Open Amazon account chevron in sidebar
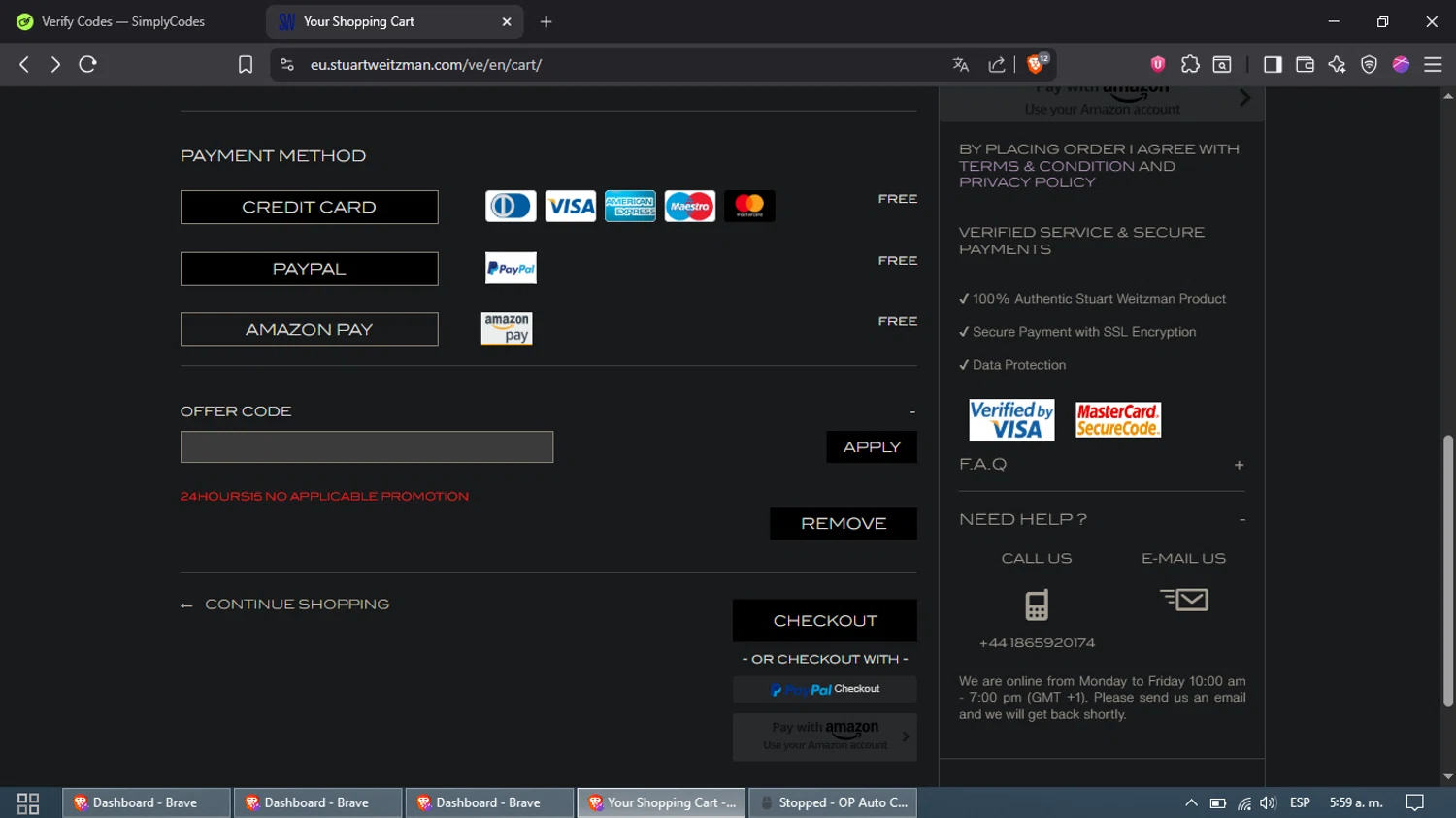 pos(1245,98)
